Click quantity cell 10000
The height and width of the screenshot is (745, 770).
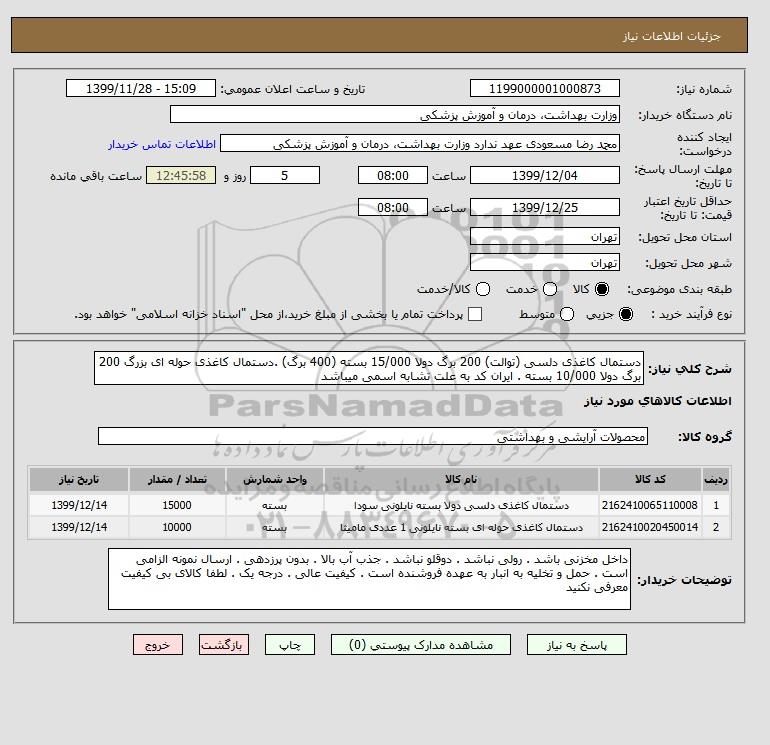point(177,527)
